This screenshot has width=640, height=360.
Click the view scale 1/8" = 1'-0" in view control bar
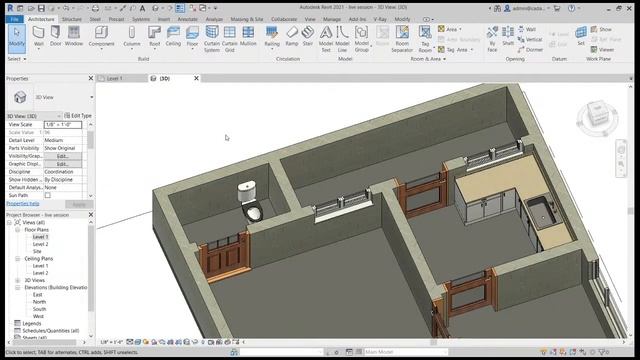click(x=112, y=342)
